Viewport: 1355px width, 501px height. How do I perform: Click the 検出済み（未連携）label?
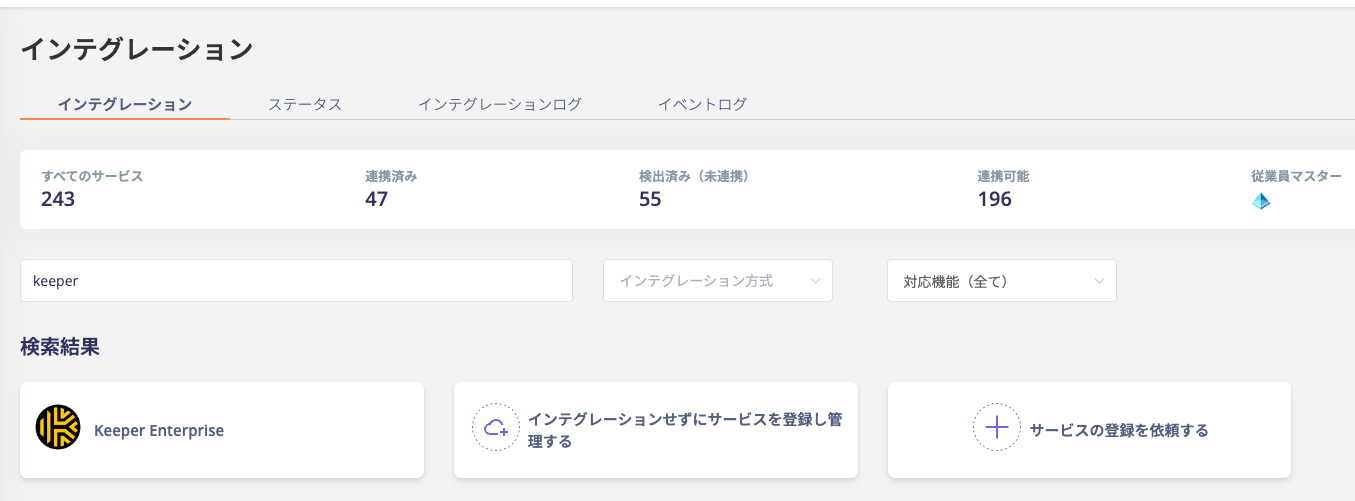click(x=695, y=176)
